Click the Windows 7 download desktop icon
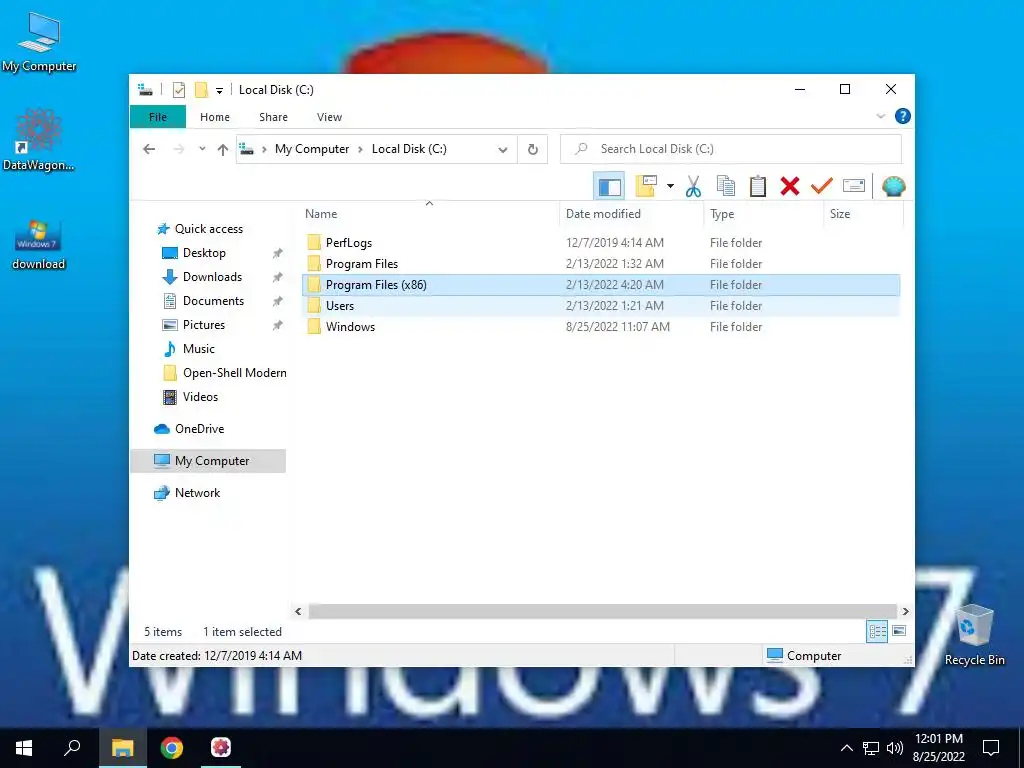1024x768 pixels. [39, 245]
